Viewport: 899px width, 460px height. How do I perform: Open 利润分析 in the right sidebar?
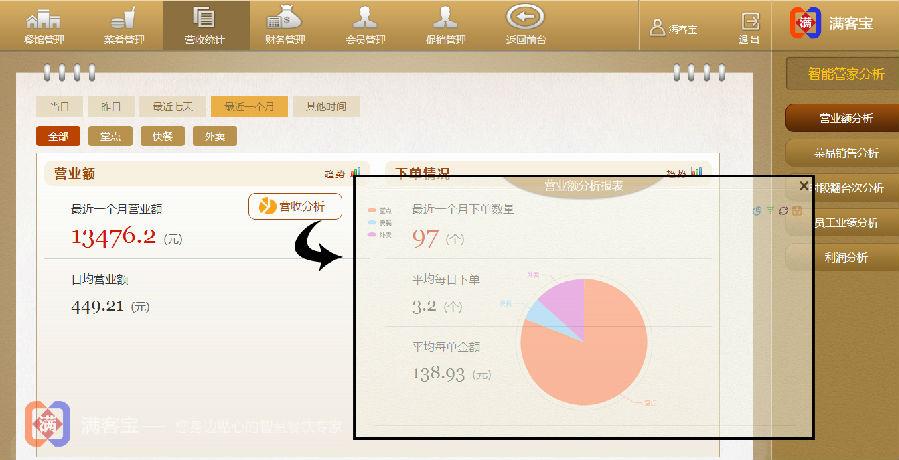pos(845,257)
